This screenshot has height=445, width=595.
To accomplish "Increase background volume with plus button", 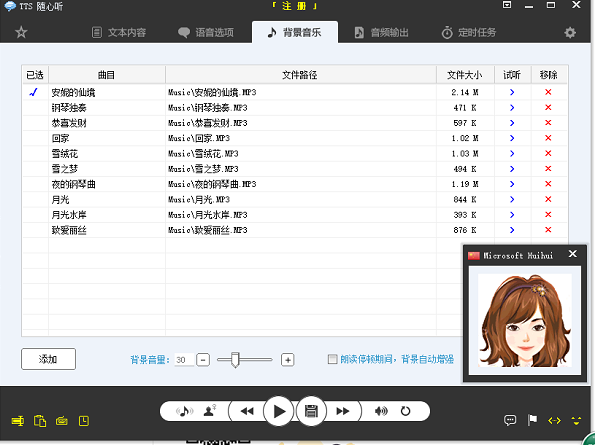I will [288, 360].
